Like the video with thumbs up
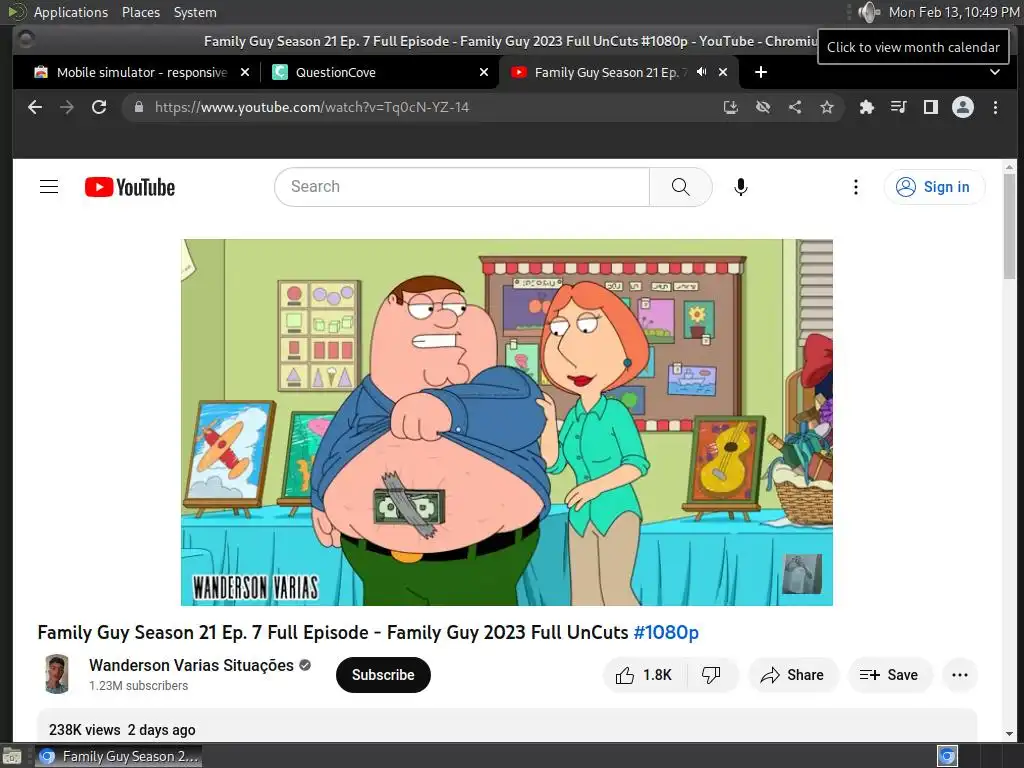This screenshot has width=1024, height=768. point(645,675)
